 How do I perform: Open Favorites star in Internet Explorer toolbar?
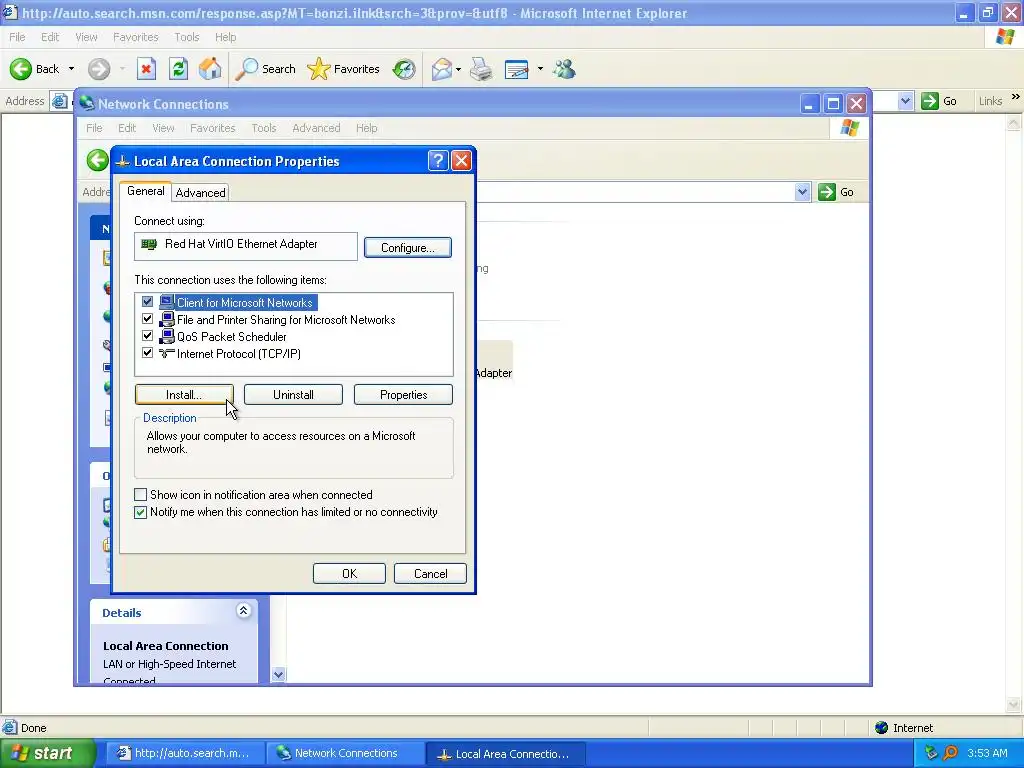pyautogui.click(x=343, y=69)
